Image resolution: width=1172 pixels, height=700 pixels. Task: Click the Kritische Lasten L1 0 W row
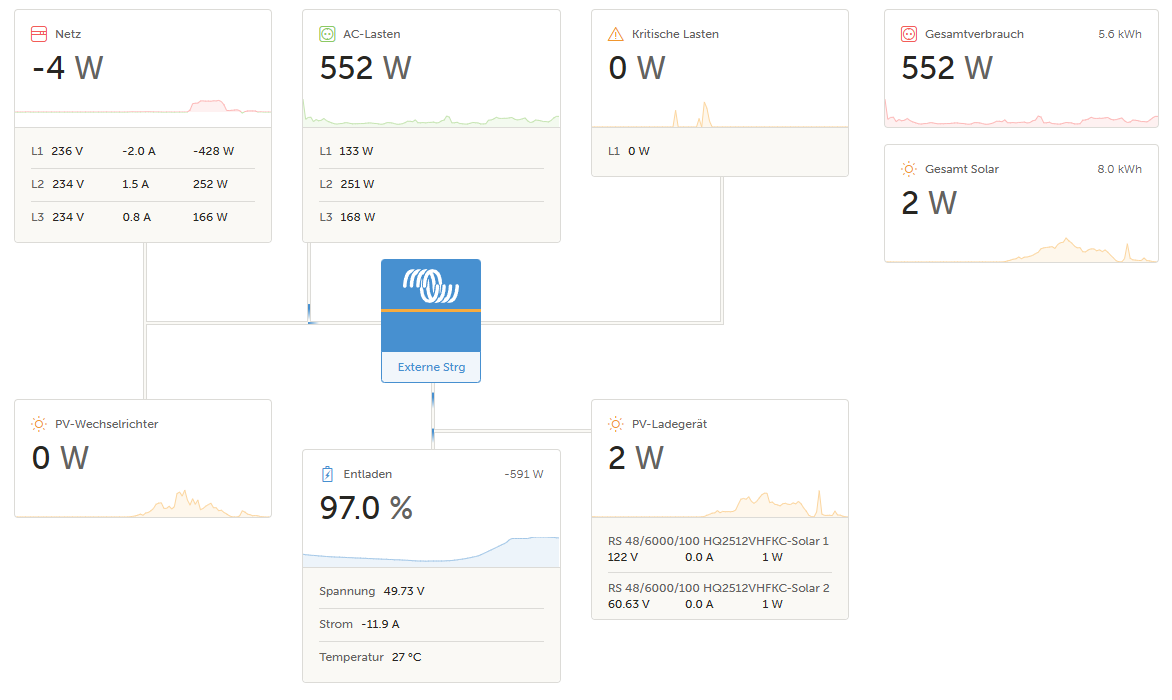(x=720, y=151)
